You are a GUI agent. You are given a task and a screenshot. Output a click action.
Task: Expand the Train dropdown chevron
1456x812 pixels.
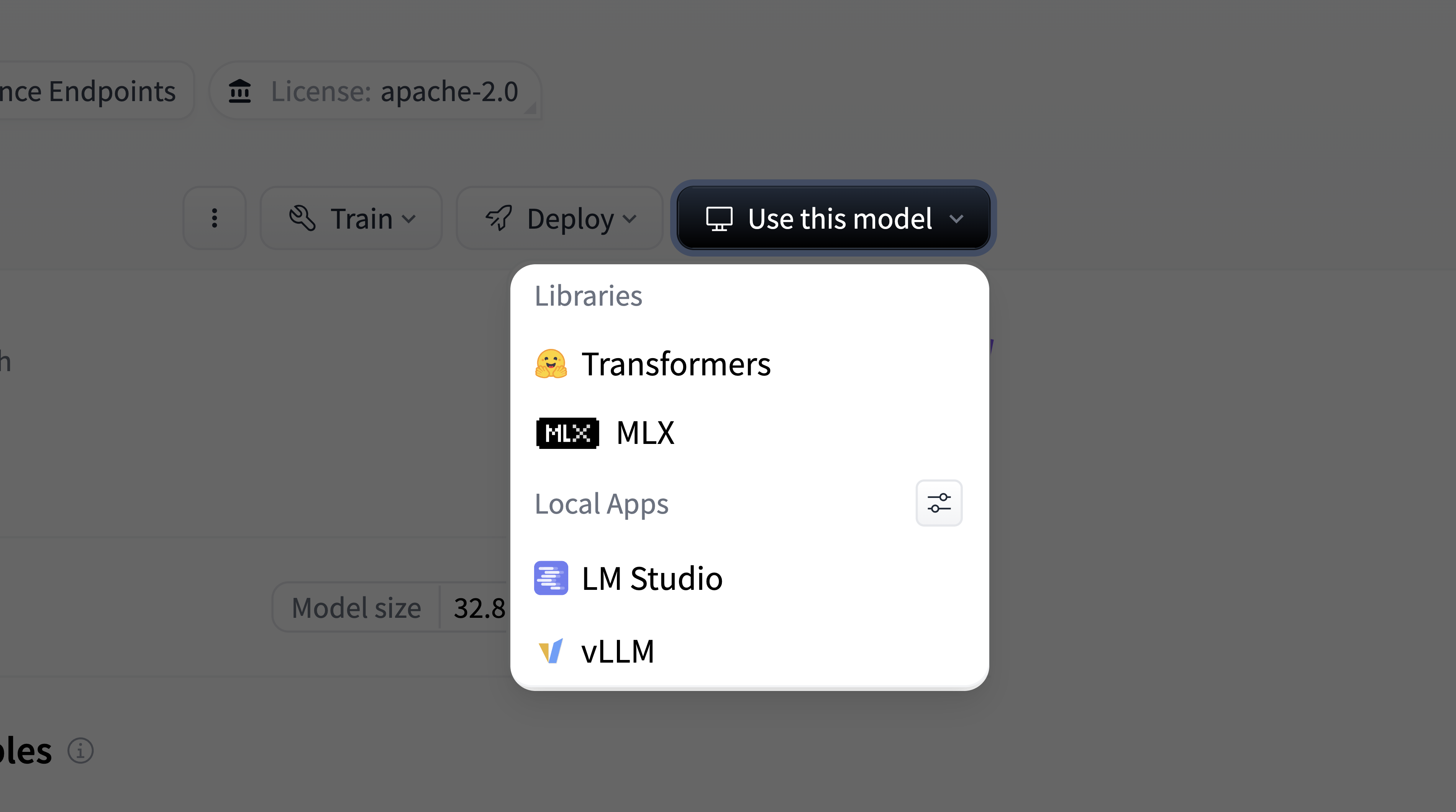coord(409,219)
